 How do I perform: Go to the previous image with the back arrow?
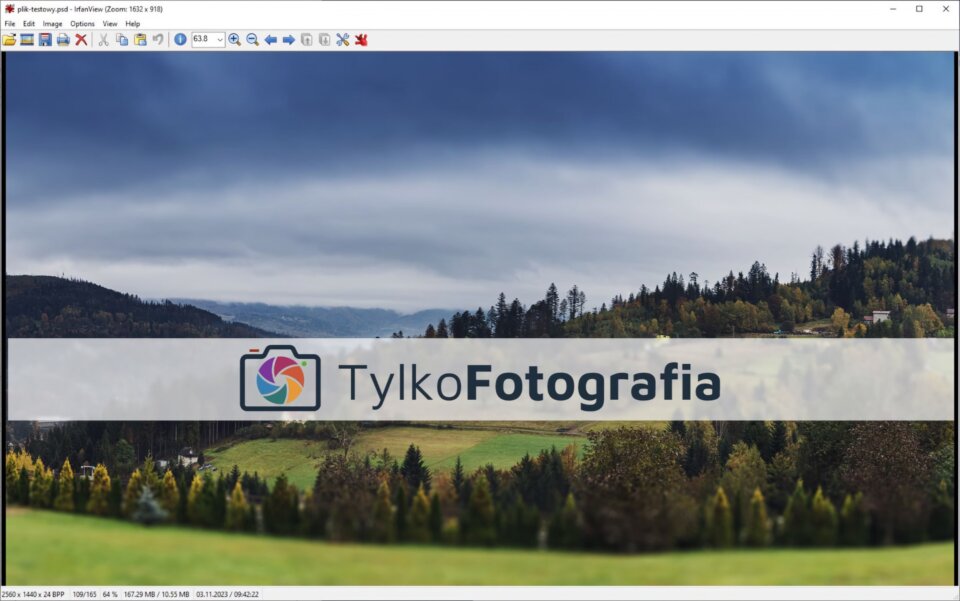[271, 39]
